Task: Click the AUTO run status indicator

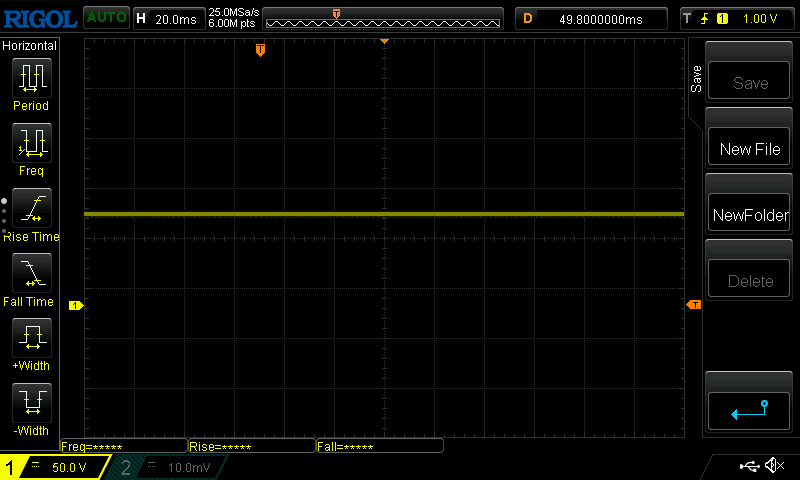Action: point(106,17)
